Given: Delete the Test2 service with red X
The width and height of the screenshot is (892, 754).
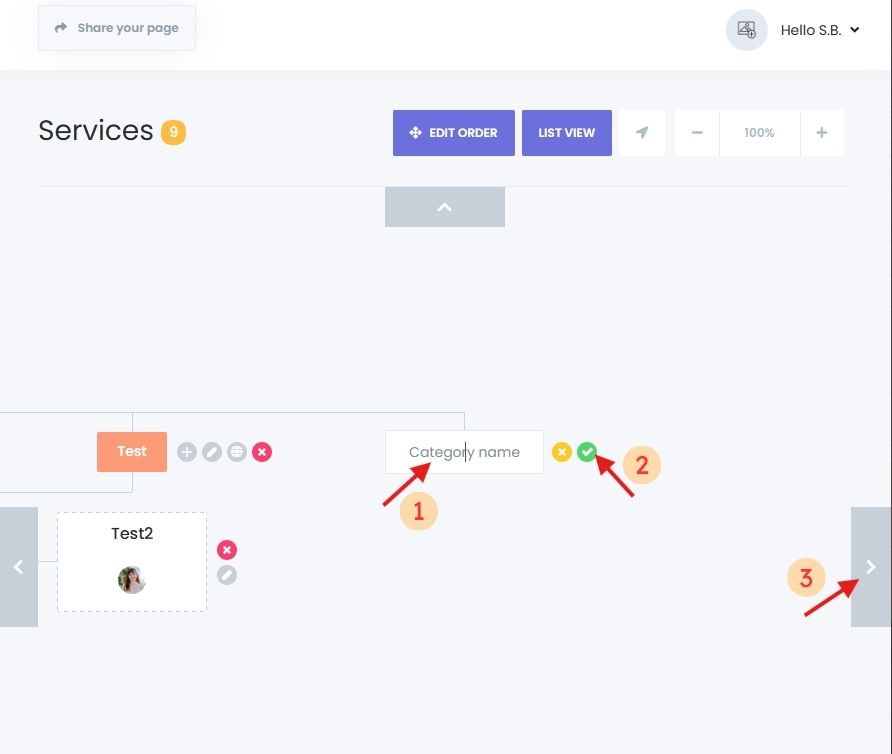Looking at the screenshot, I should click(227, 550).
